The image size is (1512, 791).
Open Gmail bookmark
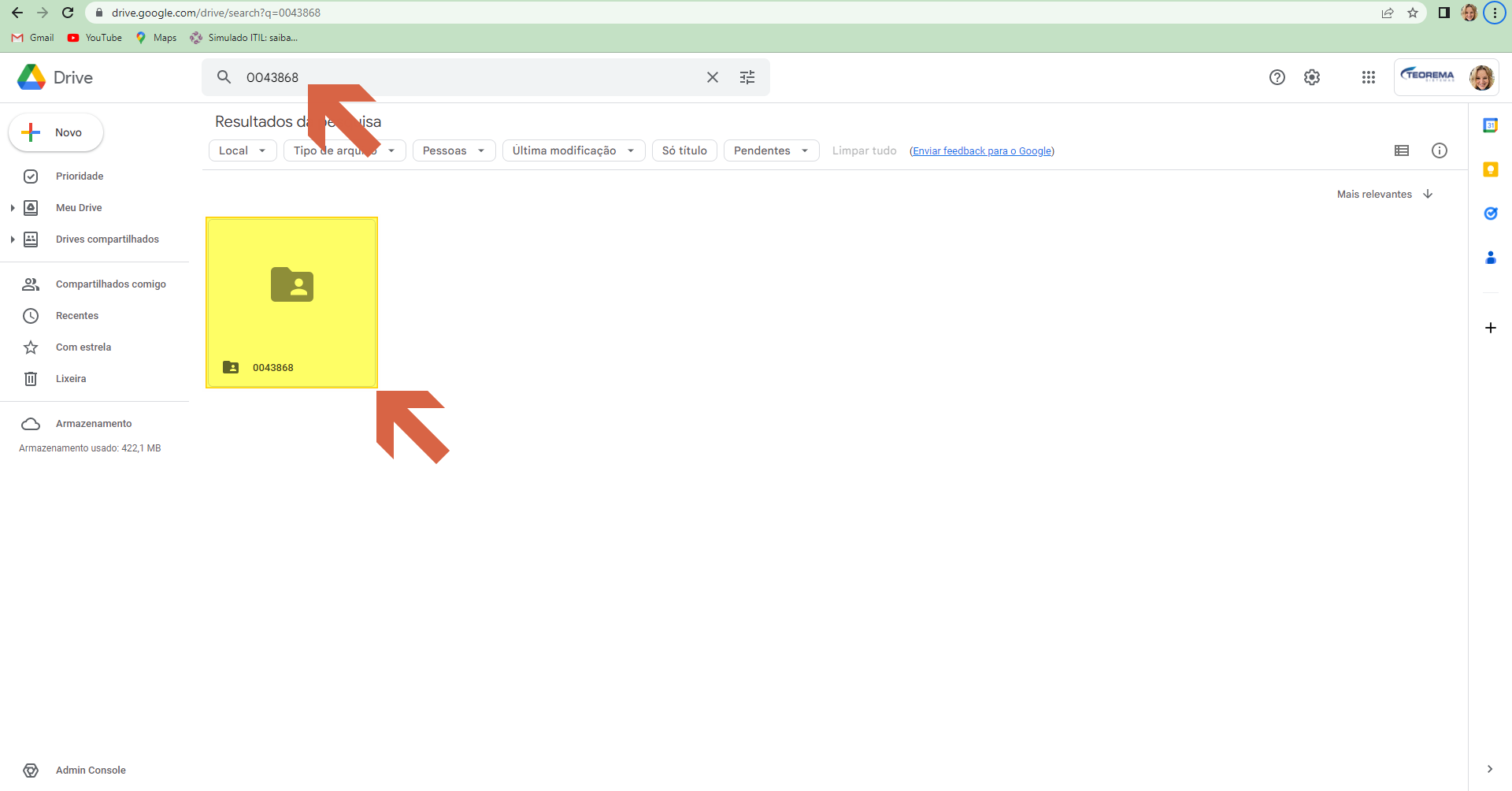(33, 38)
